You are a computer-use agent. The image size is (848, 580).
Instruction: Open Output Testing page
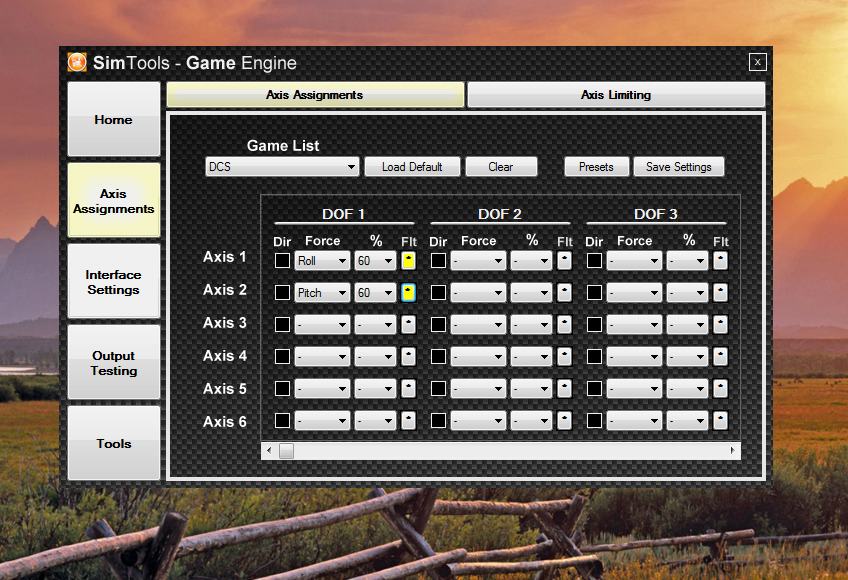click(114, 362)
